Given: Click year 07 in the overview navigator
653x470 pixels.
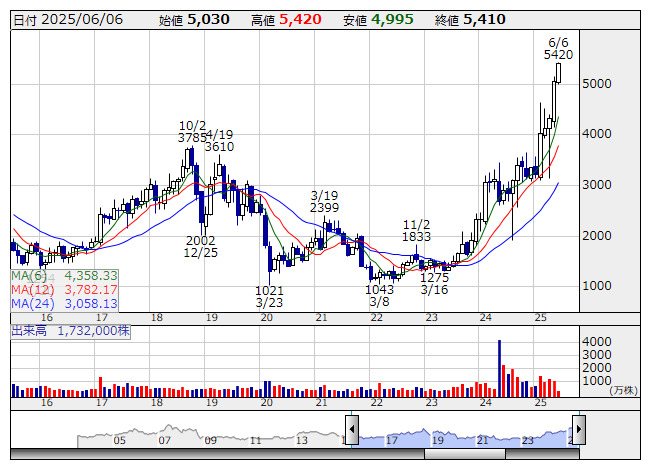Looking at the screenshot, I should (x=164, y=440).
